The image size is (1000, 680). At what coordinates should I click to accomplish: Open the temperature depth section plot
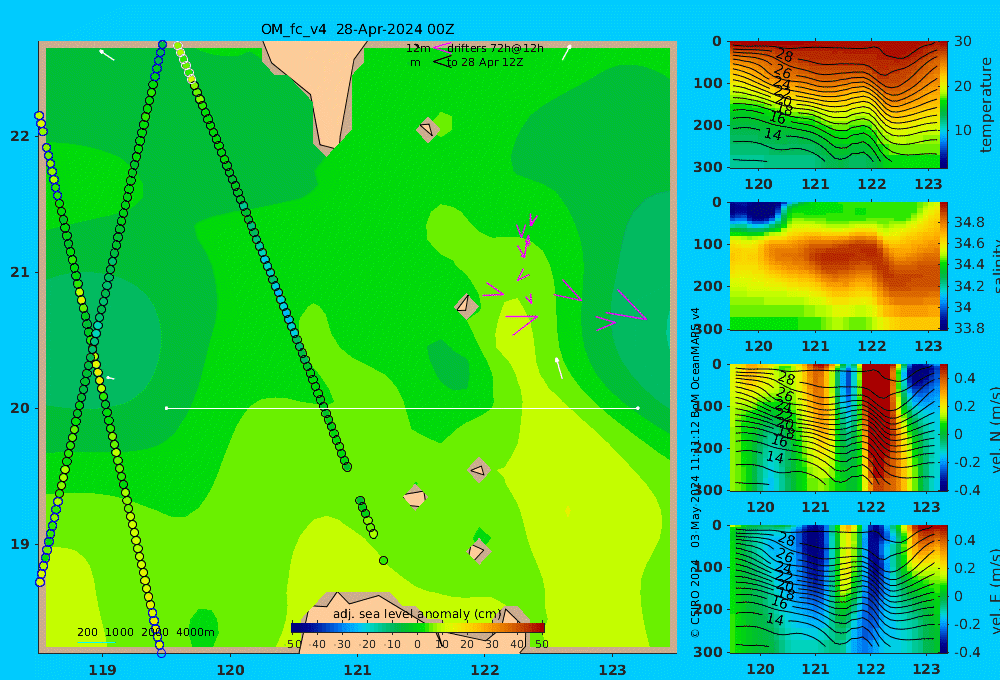click(834, 105)
